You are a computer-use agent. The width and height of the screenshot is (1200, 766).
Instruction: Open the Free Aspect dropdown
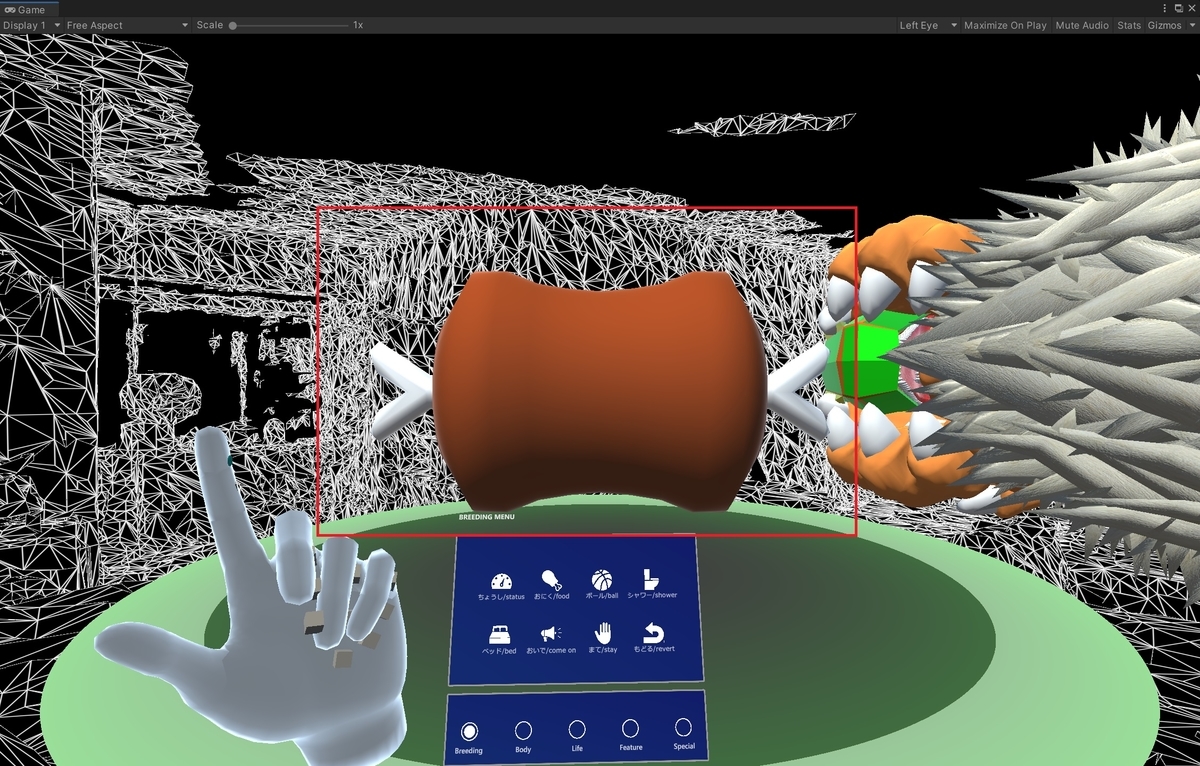[127, 25]
